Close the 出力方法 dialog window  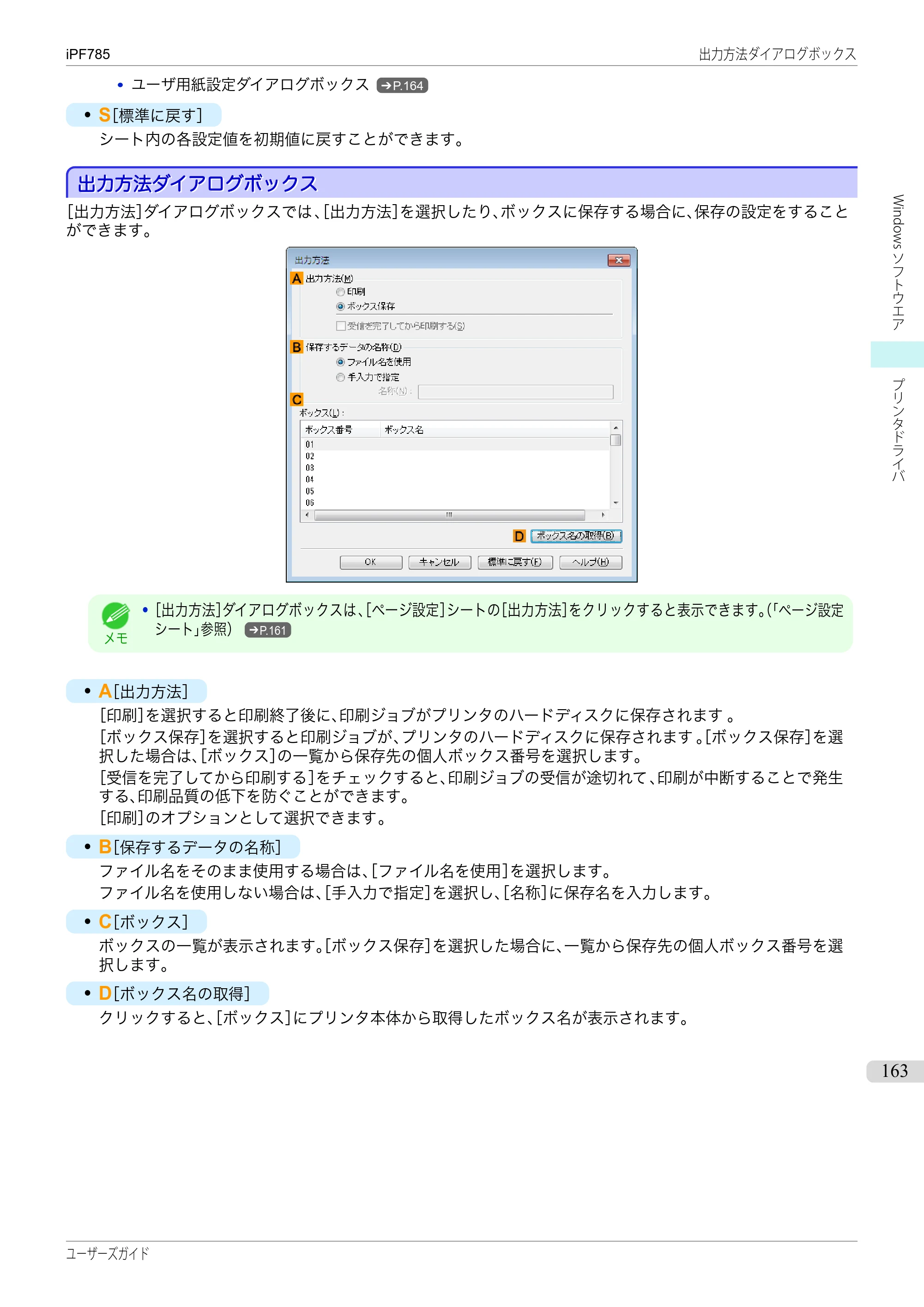click(x=619, y=261)
